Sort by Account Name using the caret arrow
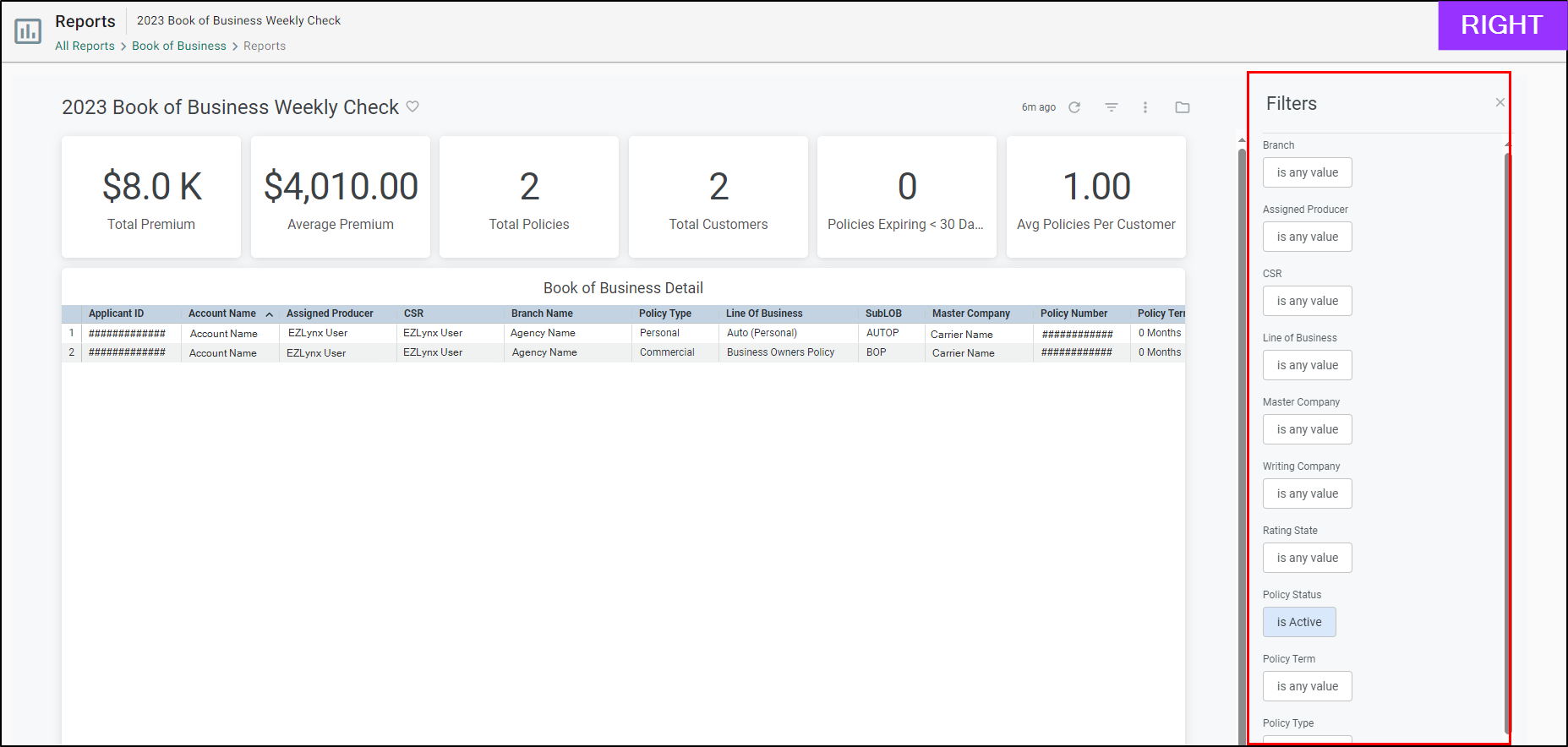Image resolution: width=1568 pixels, height=747 pixels. [x=270, y=314]
